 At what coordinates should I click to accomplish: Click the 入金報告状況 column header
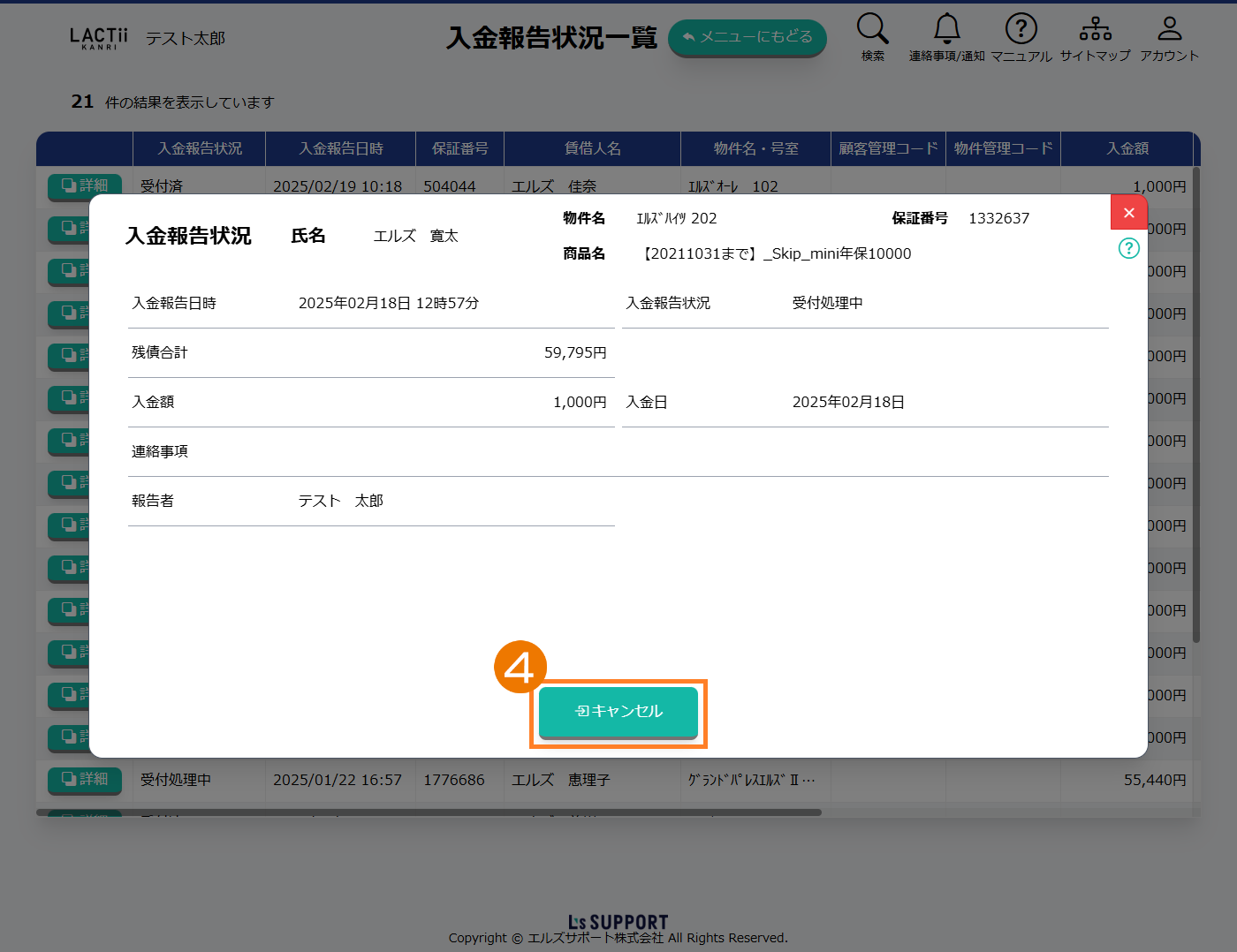199,148
